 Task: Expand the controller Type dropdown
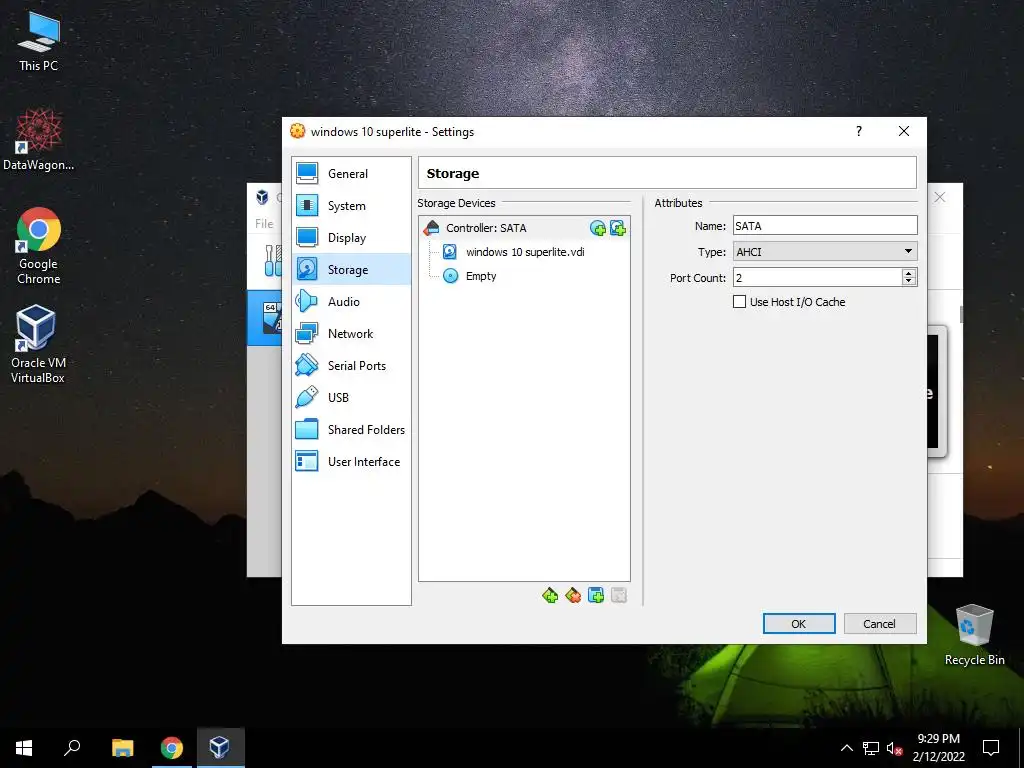coord(825,251)
